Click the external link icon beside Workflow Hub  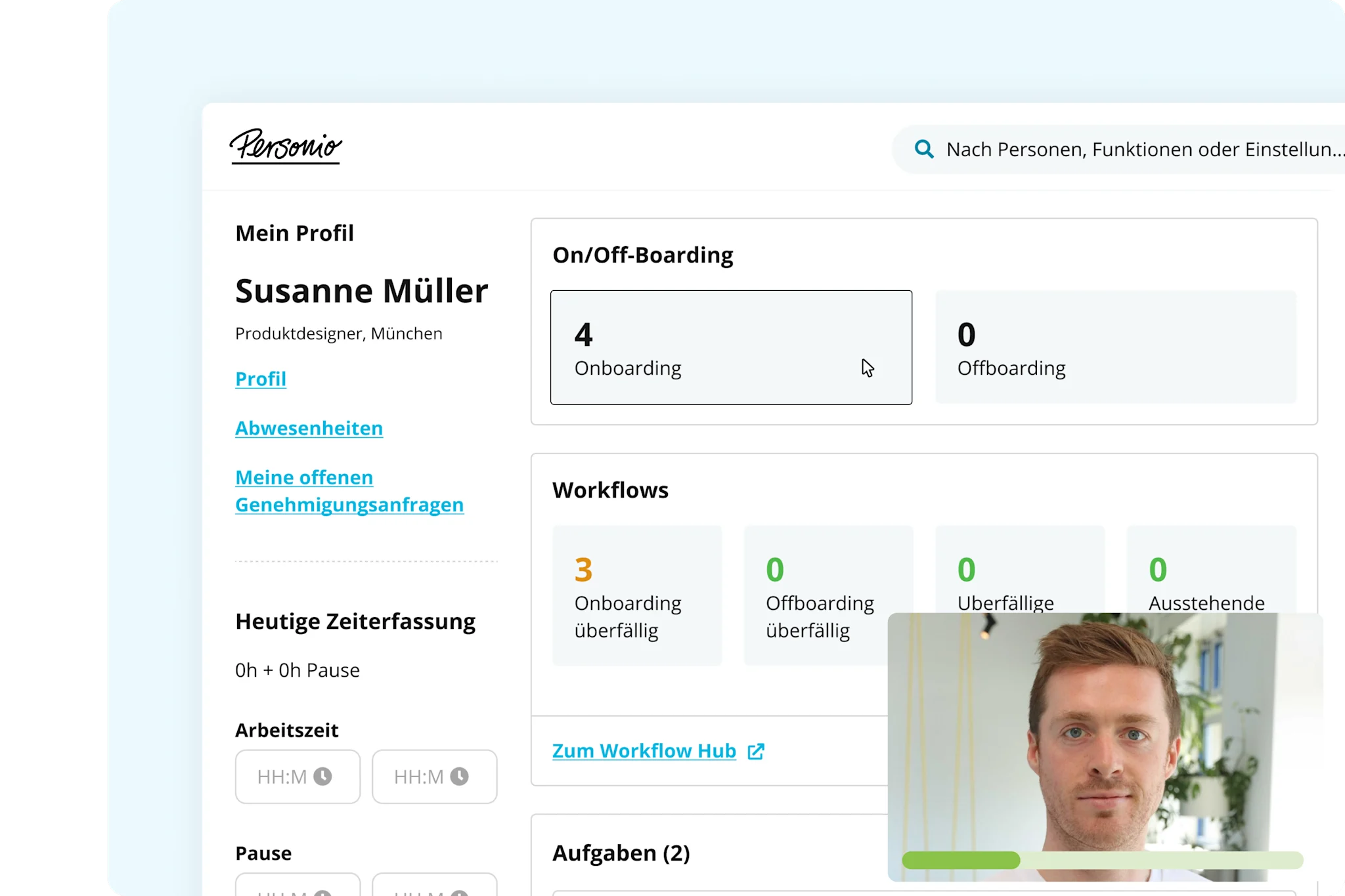(756, 752)
